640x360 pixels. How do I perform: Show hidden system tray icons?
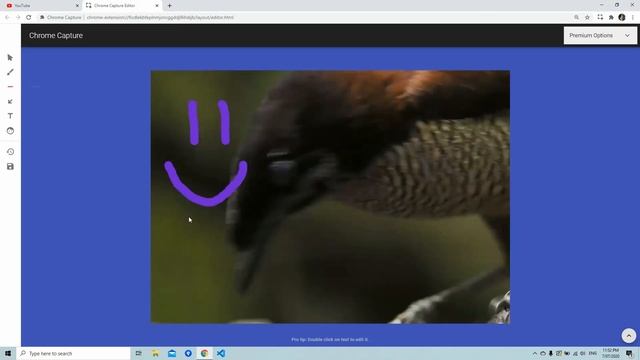(535, 353)
